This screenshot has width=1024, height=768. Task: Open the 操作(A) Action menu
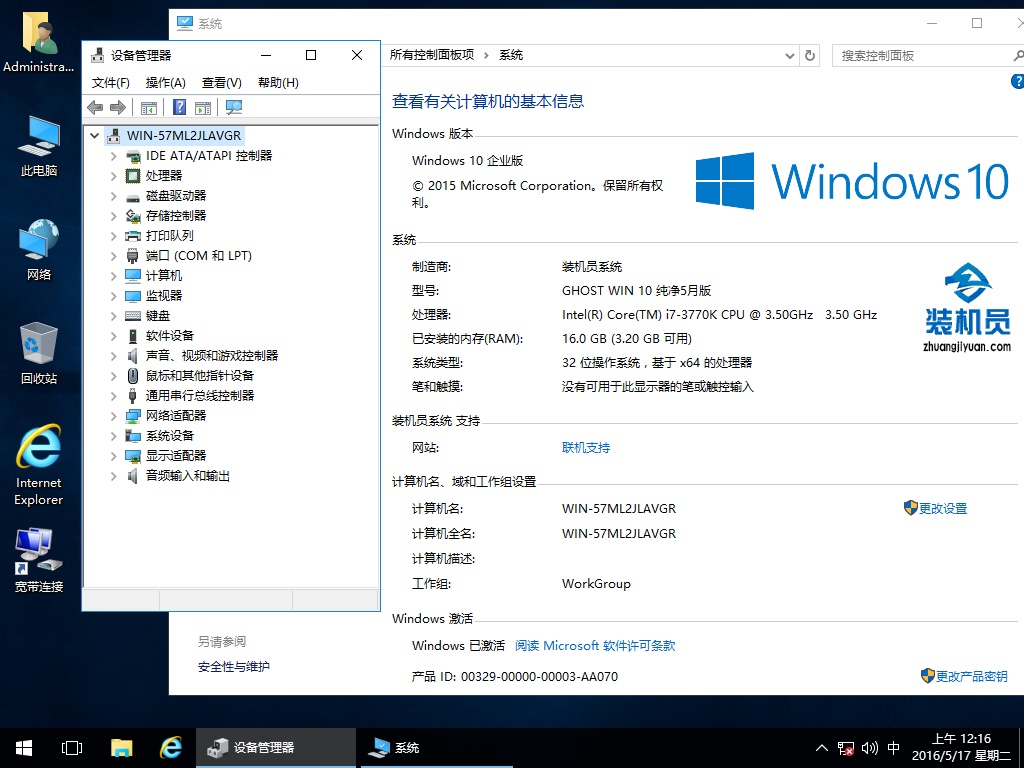(x=165, y=83)
